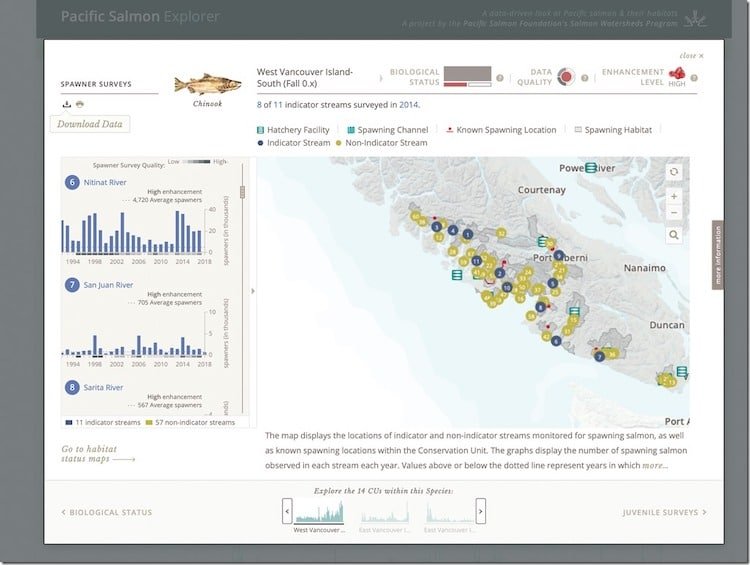Click number badge 6 for Nitinat River
Image resolution: width=750 pixels, height=565 pixels.
(72, 182)
